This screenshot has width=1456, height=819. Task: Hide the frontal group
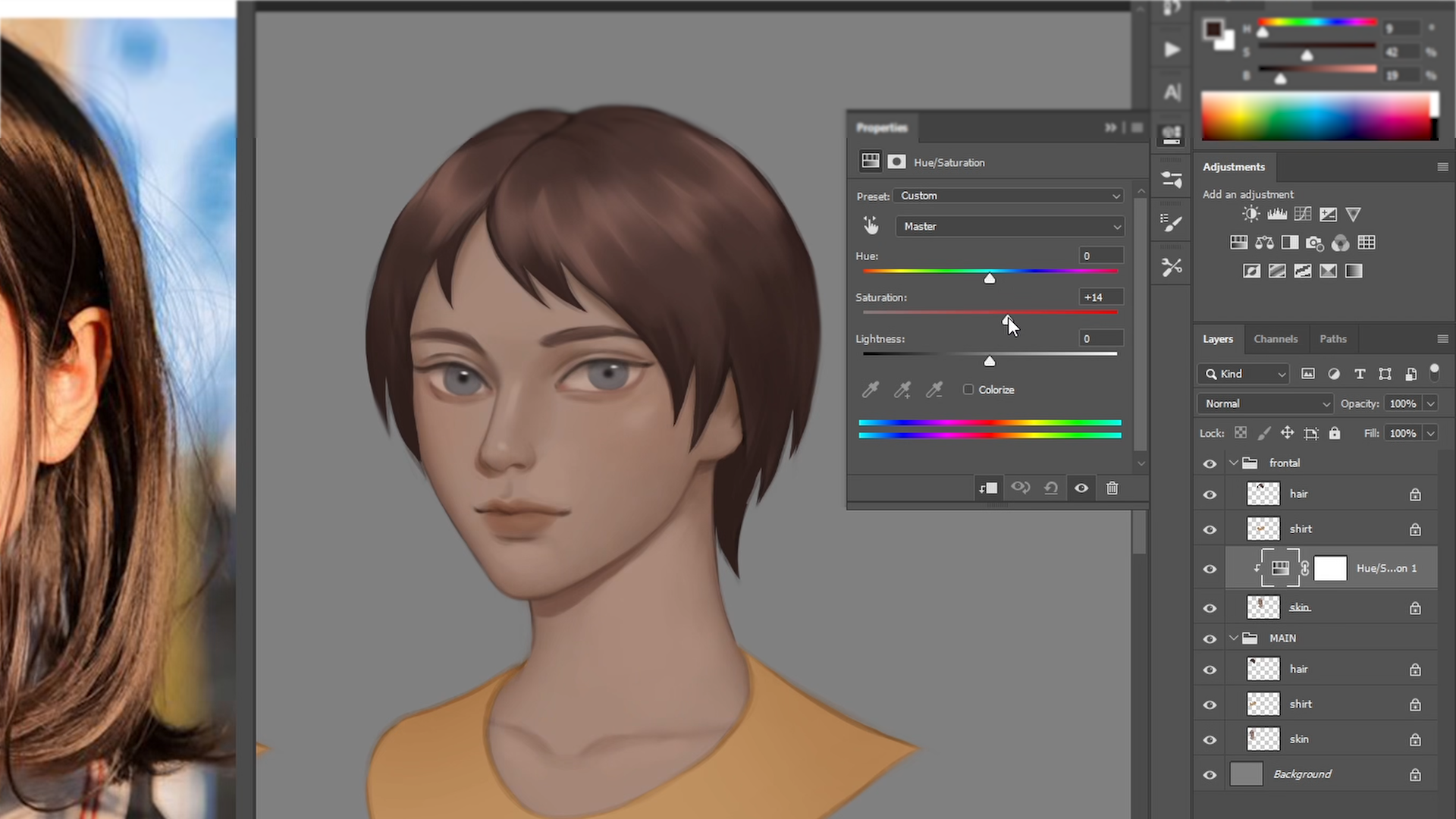tap(1210, 463)
